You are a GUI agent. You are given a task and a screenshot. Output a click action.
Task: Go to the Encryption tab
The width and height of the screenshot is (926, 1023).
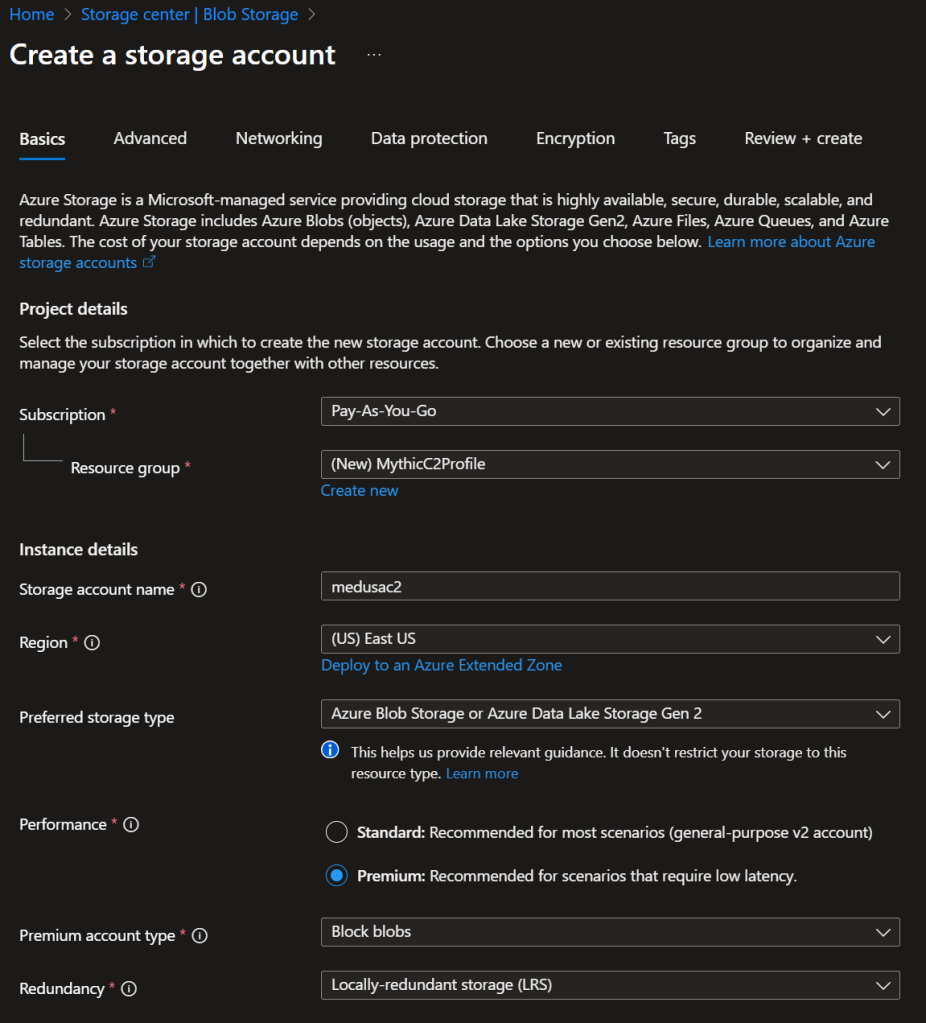(575, 139)
